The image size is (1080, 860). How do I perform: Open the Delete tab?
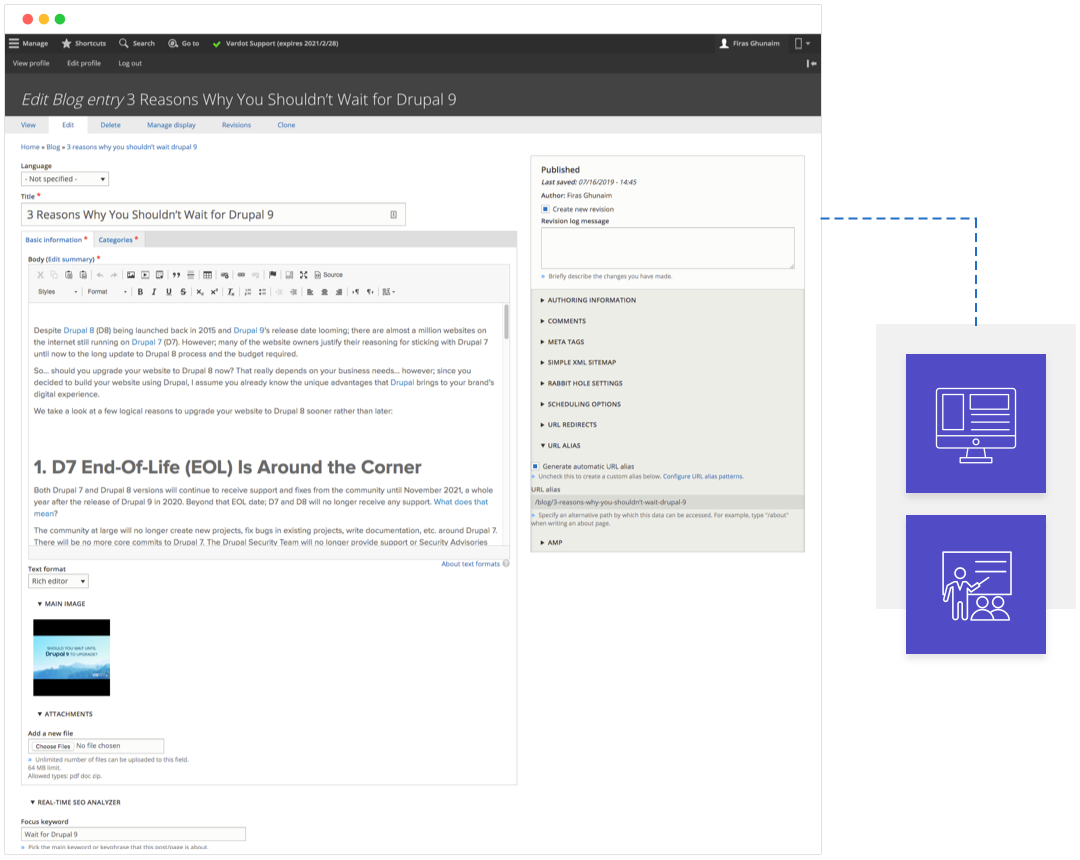110,125
